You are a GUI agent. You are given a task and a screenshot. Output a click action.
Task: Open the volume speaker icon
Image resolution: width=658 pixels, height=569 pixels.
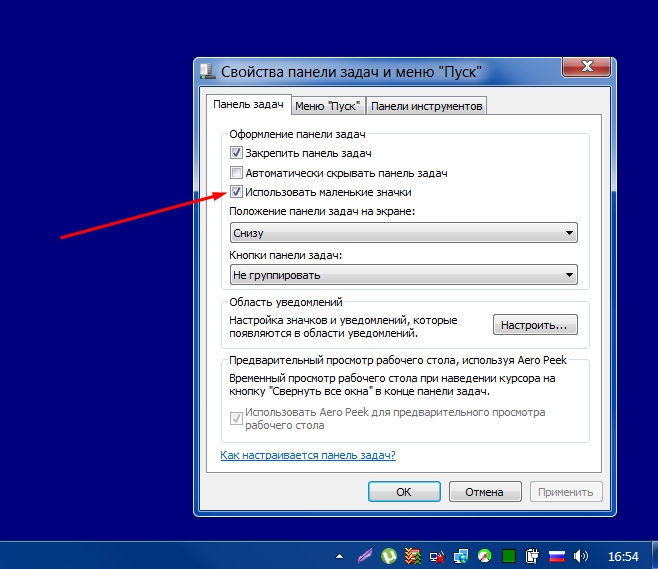coord(580,555)
